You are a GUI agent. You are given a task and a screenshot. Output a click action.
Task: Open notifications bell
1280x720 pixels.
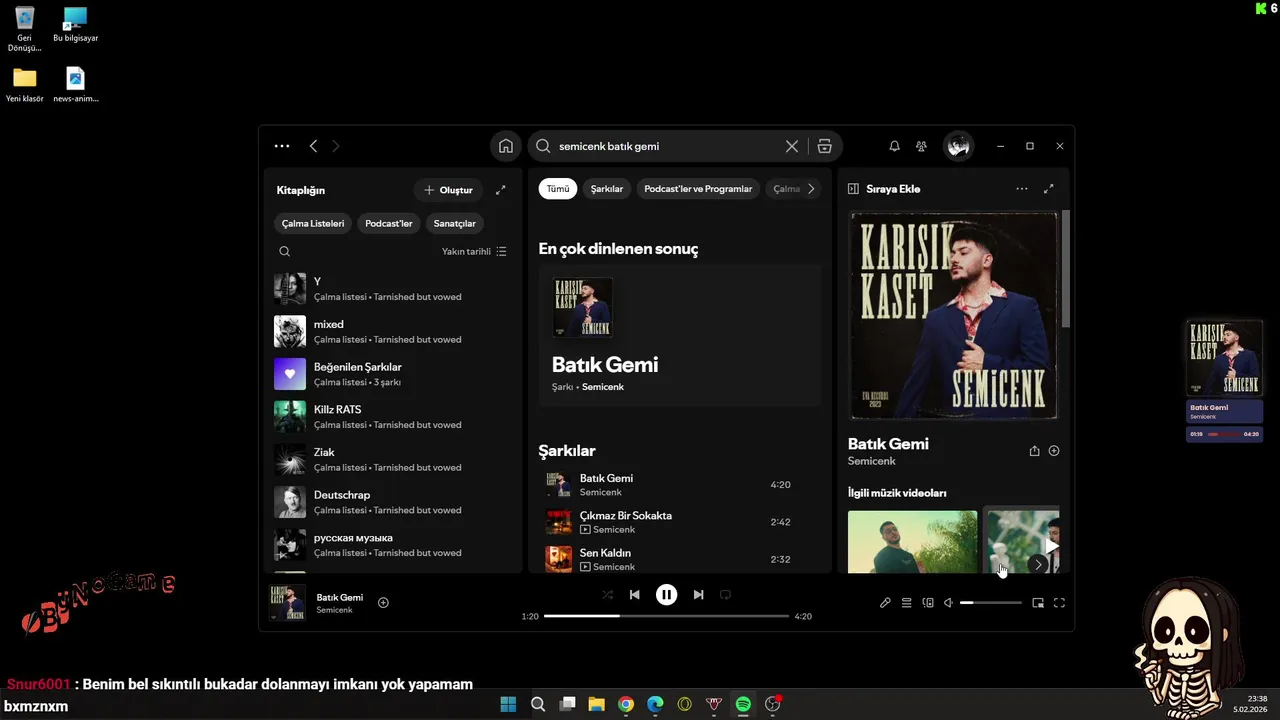894,146
